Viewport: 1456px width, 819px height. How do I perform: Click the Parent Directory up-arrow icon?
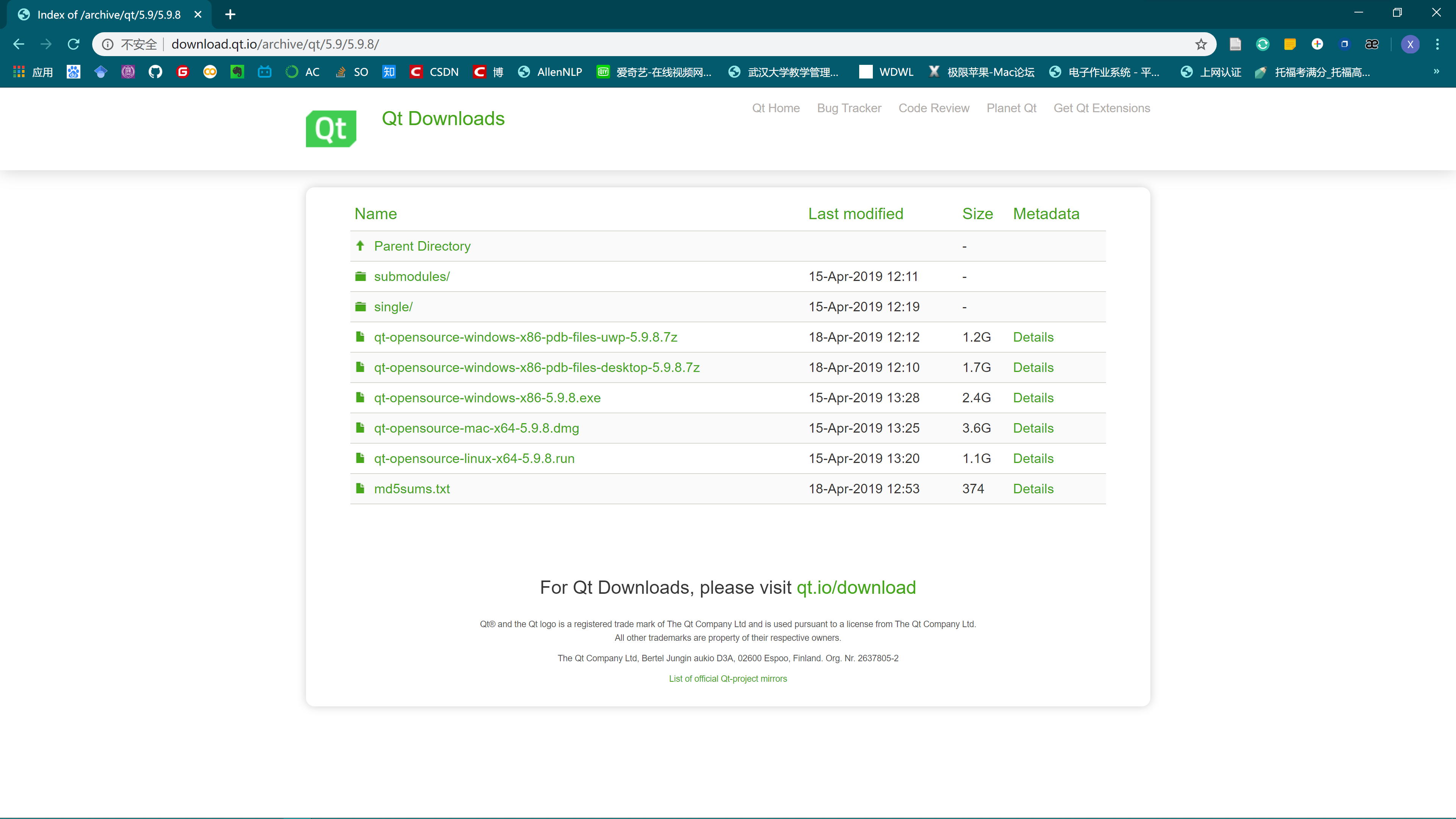coord(360,246)
